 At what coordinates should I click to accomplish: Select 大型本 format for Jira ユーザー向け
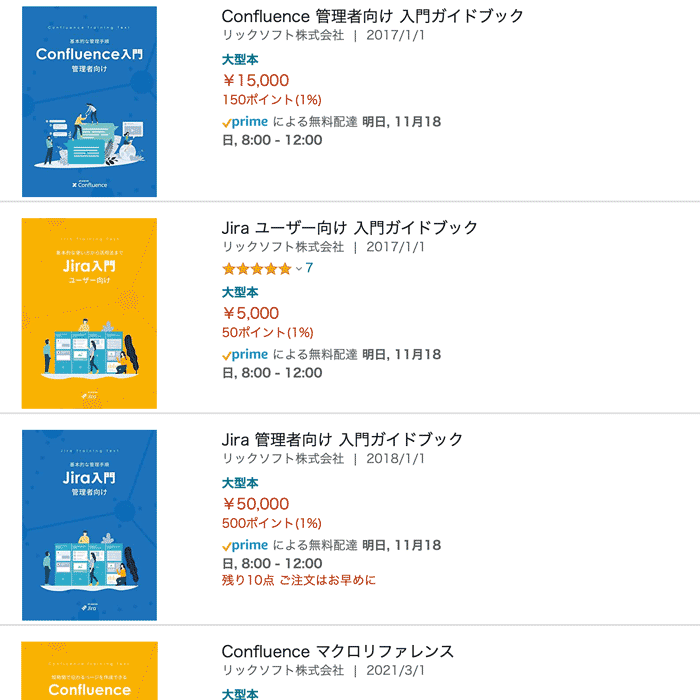point(240,292)
